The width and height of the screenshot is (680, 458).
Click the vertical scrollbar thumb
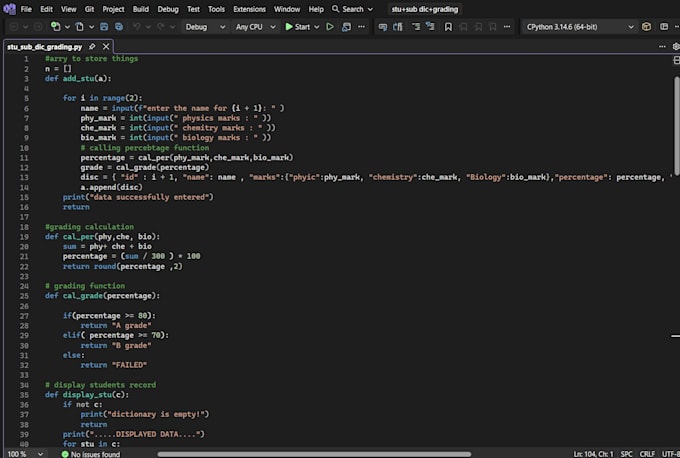[x=677, y=126]
